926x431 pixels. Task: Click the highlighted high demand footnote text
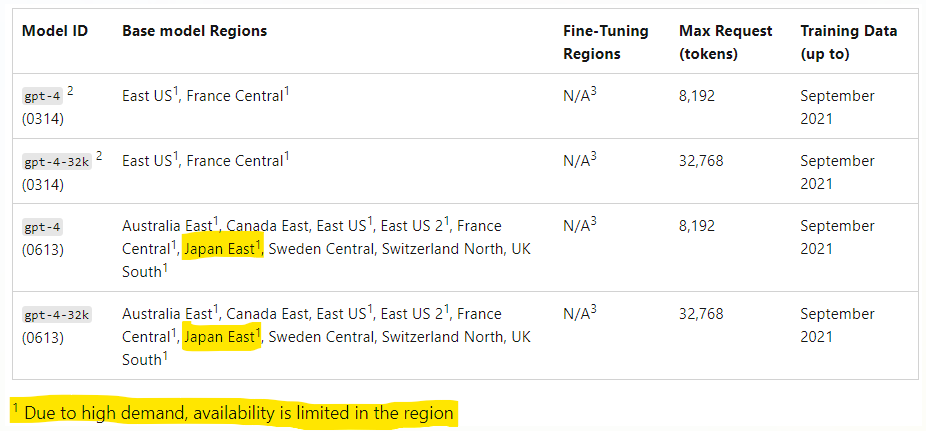point(234,413)
